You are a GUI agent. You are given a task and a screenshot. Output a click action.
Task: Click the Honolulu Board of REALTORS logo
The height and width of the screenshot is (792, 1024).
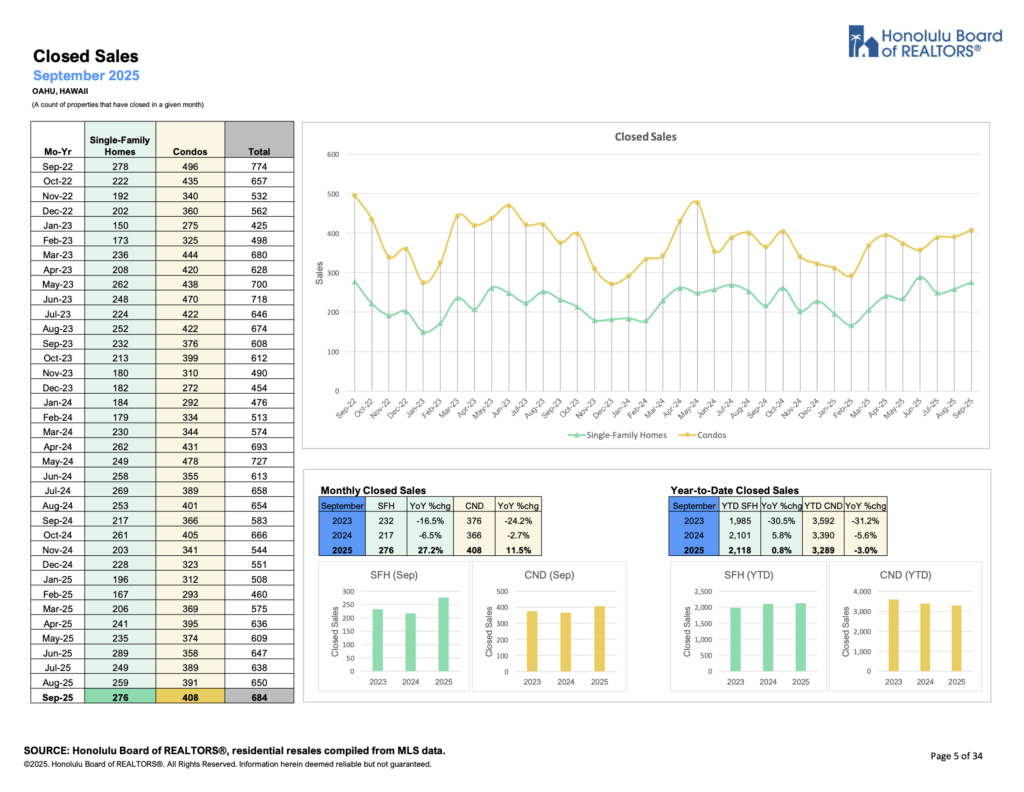point(914,44)
